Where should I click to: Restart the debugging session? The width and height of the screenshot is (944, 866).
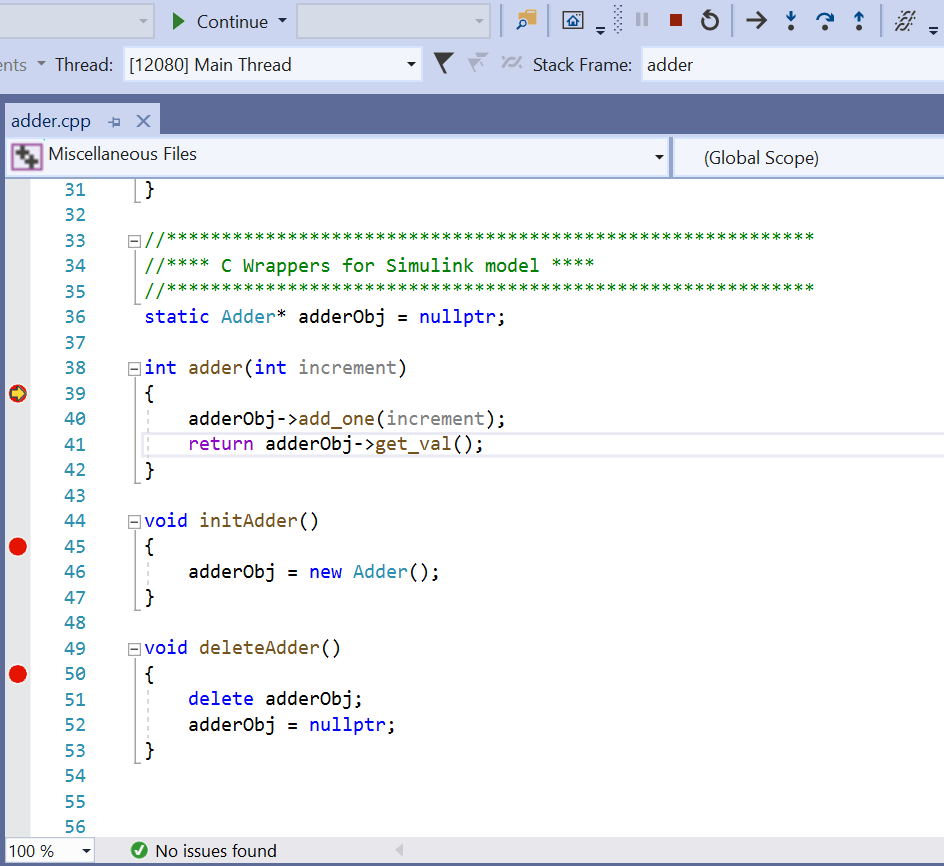click(709, 21)
